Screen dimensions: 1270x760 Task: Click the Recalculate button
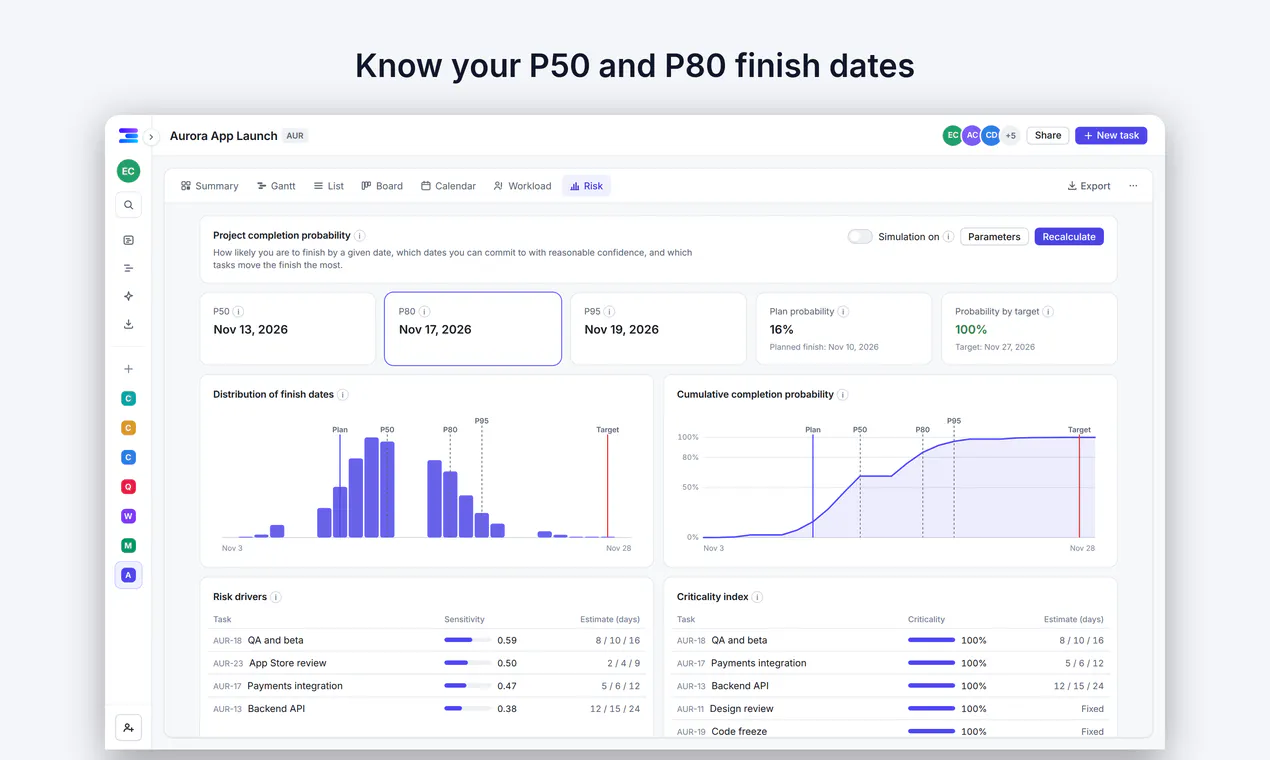[x=1069, y=237]
